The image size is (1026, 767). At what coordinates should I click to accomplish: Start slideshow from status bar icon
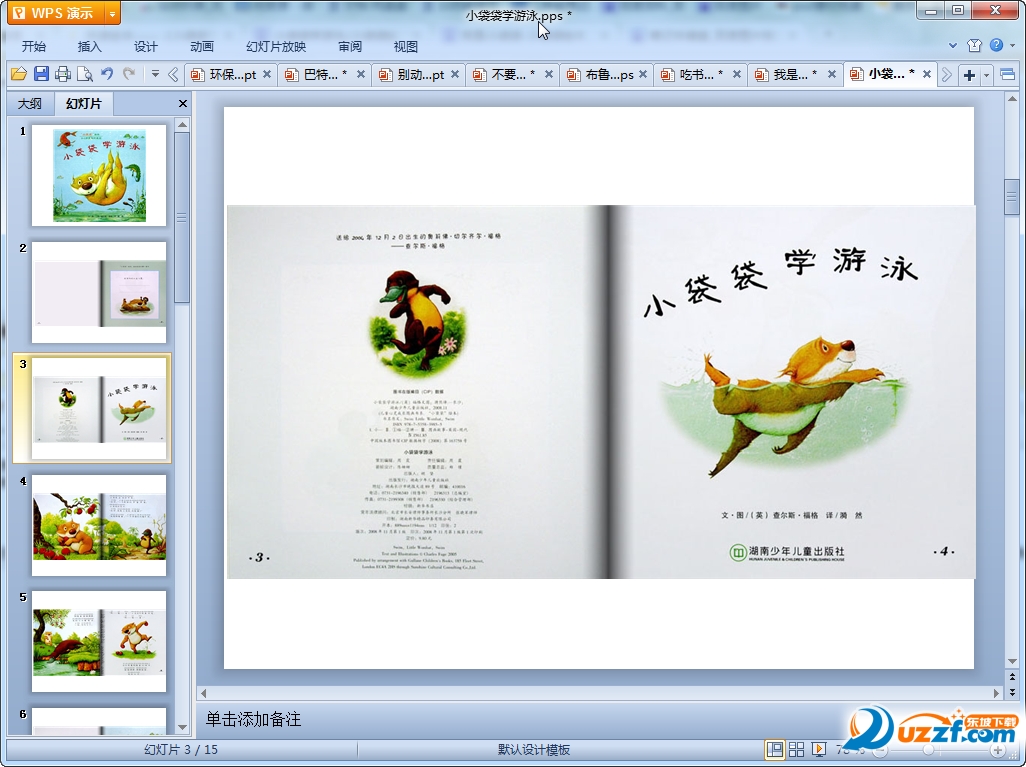pos(818,749)
